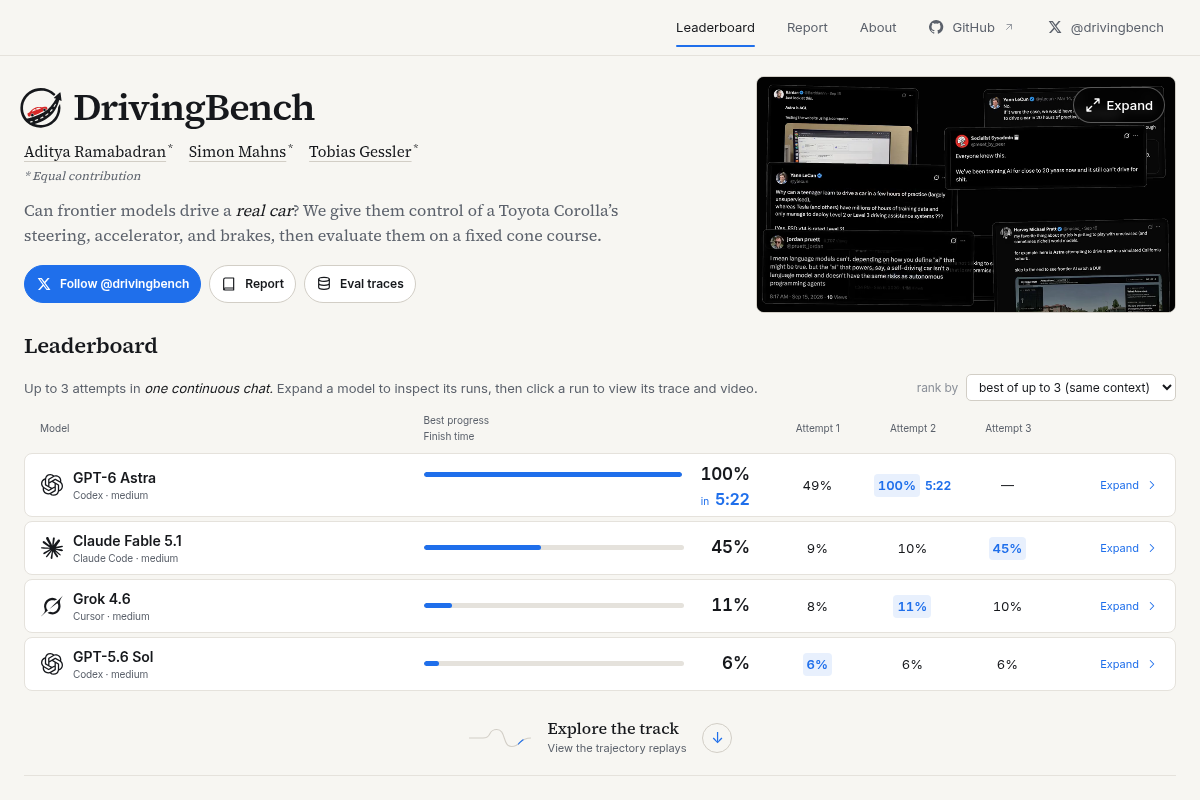Click the GPT-6 Astra finish time 5:22
This screenshot has width=1200, height=800.
point(732,499)
